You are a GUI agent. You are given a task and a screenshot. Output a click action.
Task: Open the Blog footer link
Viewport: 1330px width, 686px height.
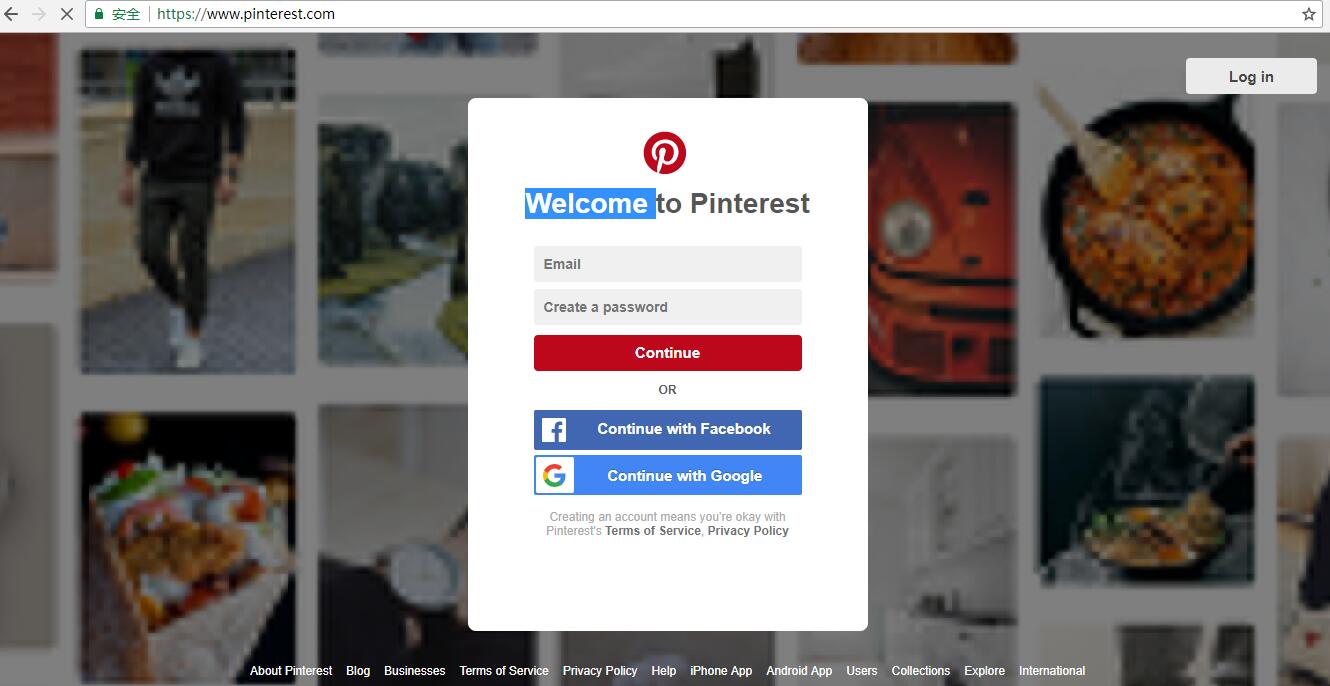[358, 671]
